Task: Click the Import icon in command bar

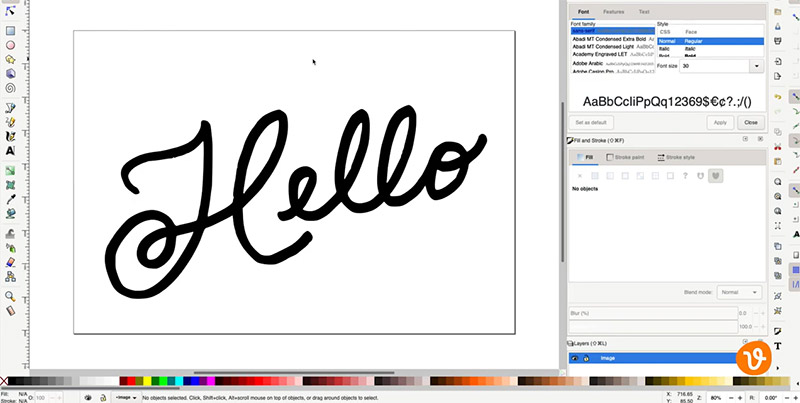Action: point(778,62)
